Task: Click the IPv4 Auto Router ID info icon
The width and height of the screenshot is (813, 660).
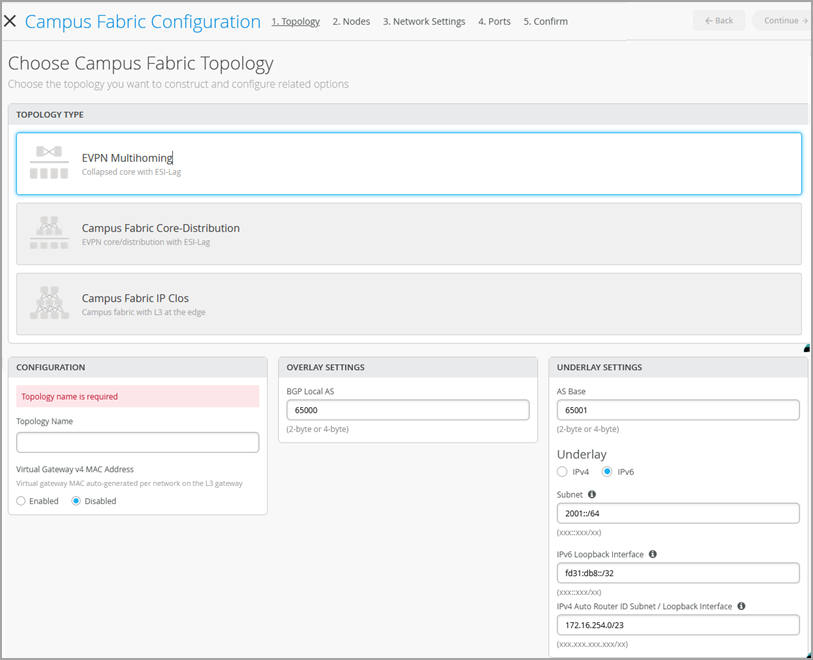Action: 741,606
